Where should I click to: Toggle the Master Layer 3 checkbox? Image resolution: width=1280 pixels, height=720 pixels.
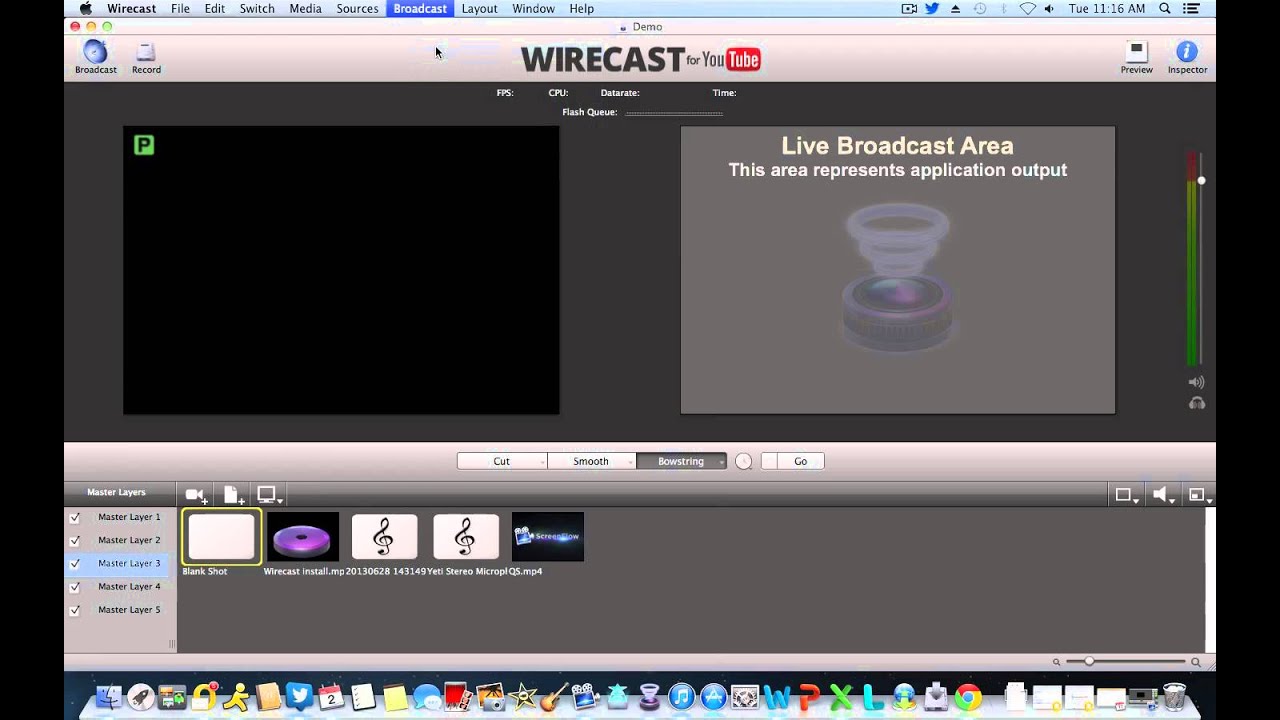click(x=74, y=564)
